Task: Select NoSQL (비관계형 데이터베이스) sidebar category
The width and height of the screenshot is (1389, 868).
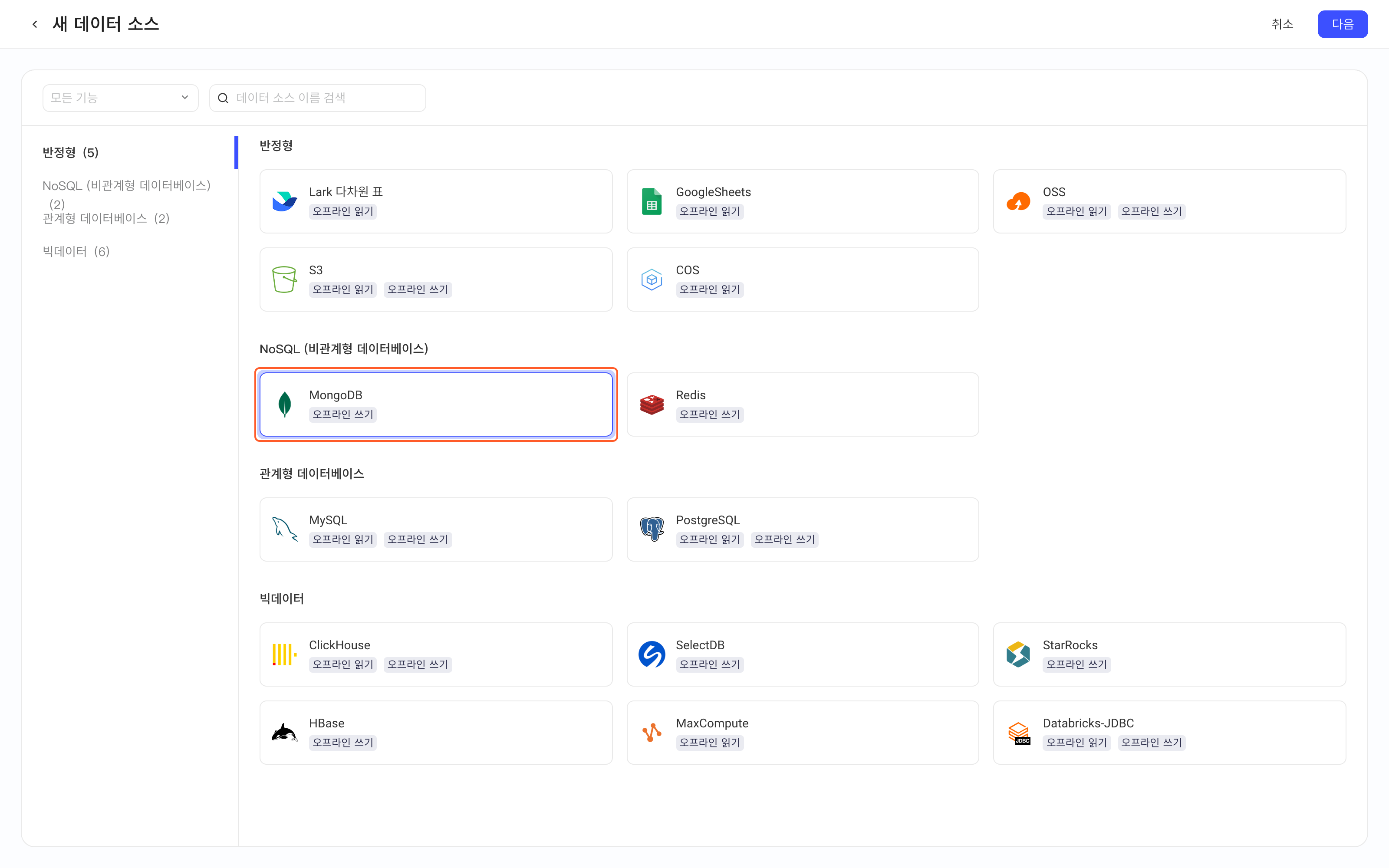Action: 126,194
